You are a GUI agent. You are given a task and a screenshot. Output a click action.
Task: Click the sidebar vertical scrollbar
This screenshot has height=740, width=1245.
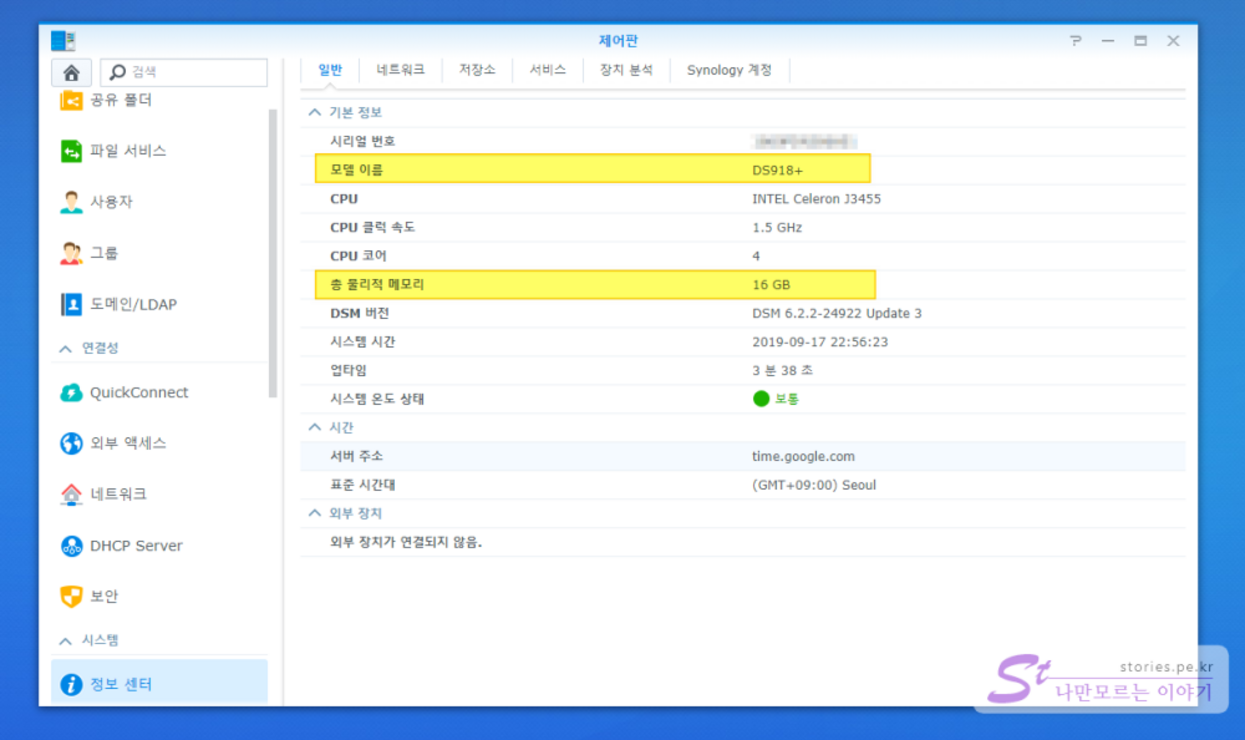tap(273, 250)
